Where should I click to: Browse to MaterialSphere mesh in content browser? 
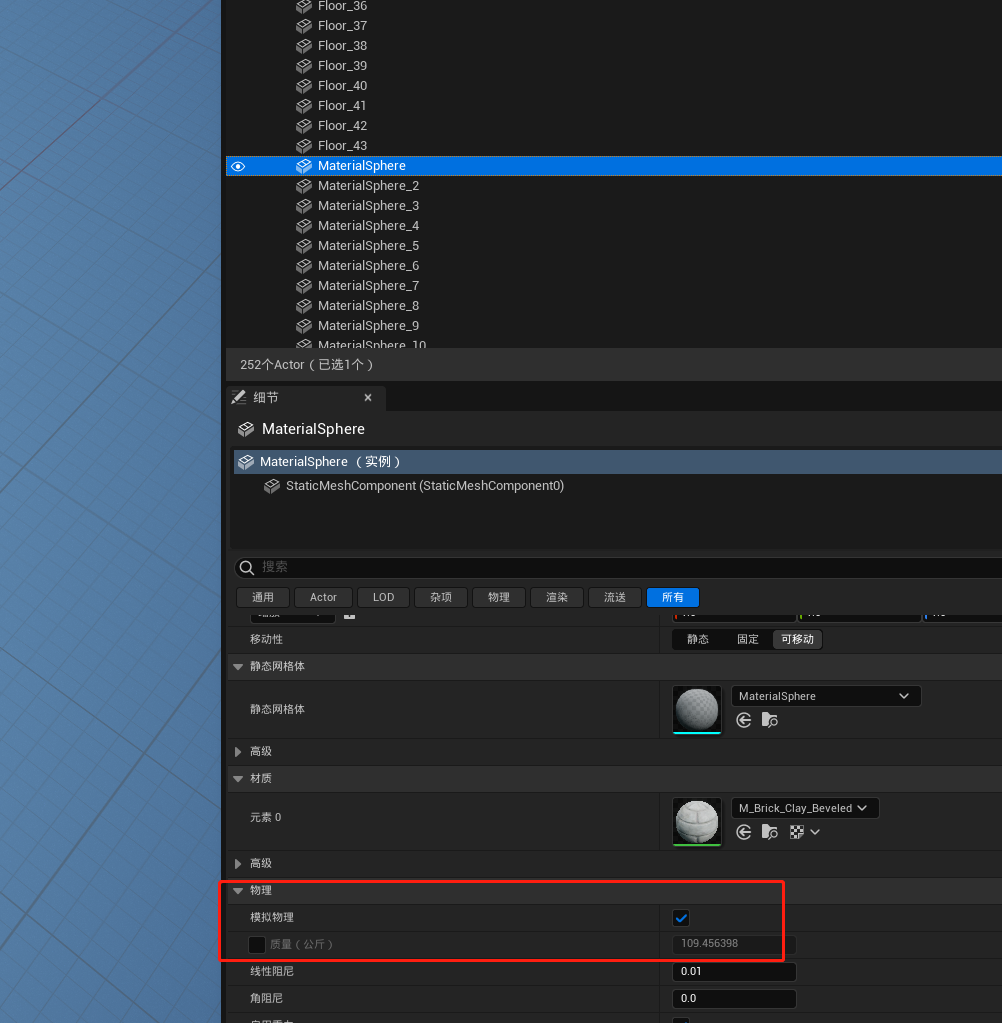(x=770, y=720)
